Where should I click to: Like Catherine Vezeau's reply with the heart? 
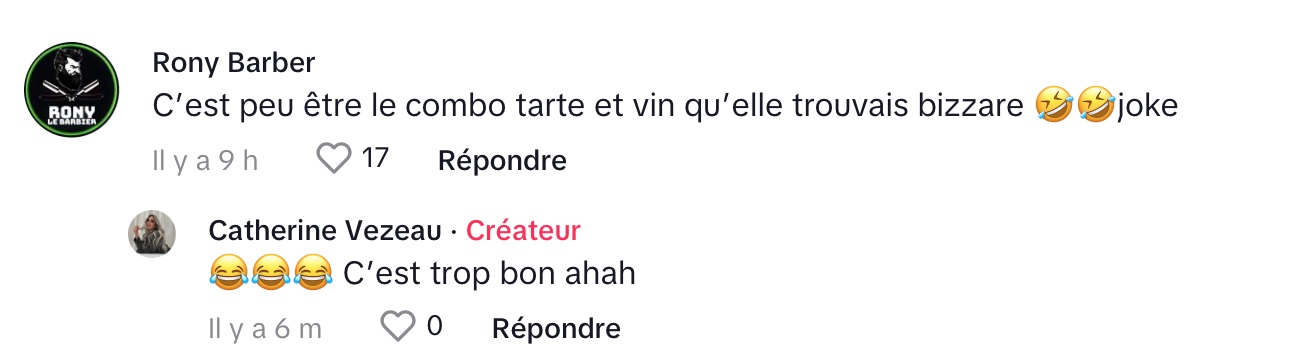coord(399,326)
